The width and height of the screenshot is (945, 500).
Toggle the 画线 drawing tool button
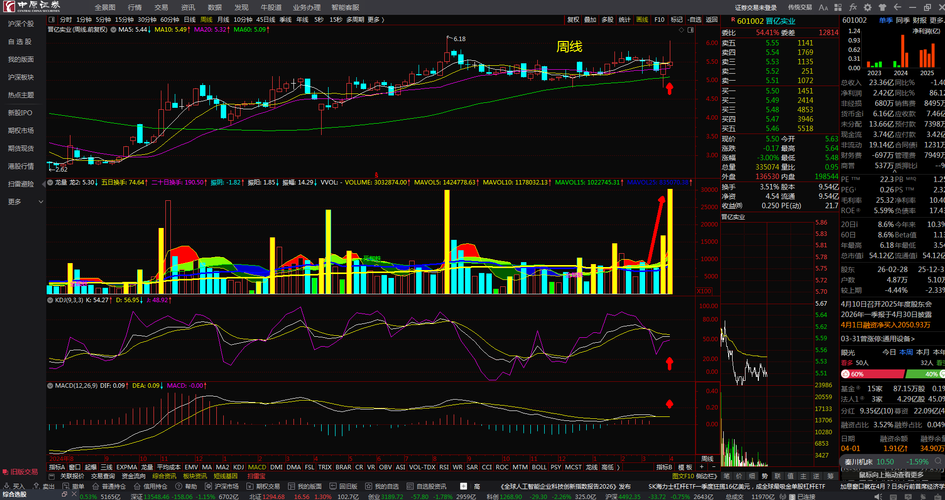[642, 19]
